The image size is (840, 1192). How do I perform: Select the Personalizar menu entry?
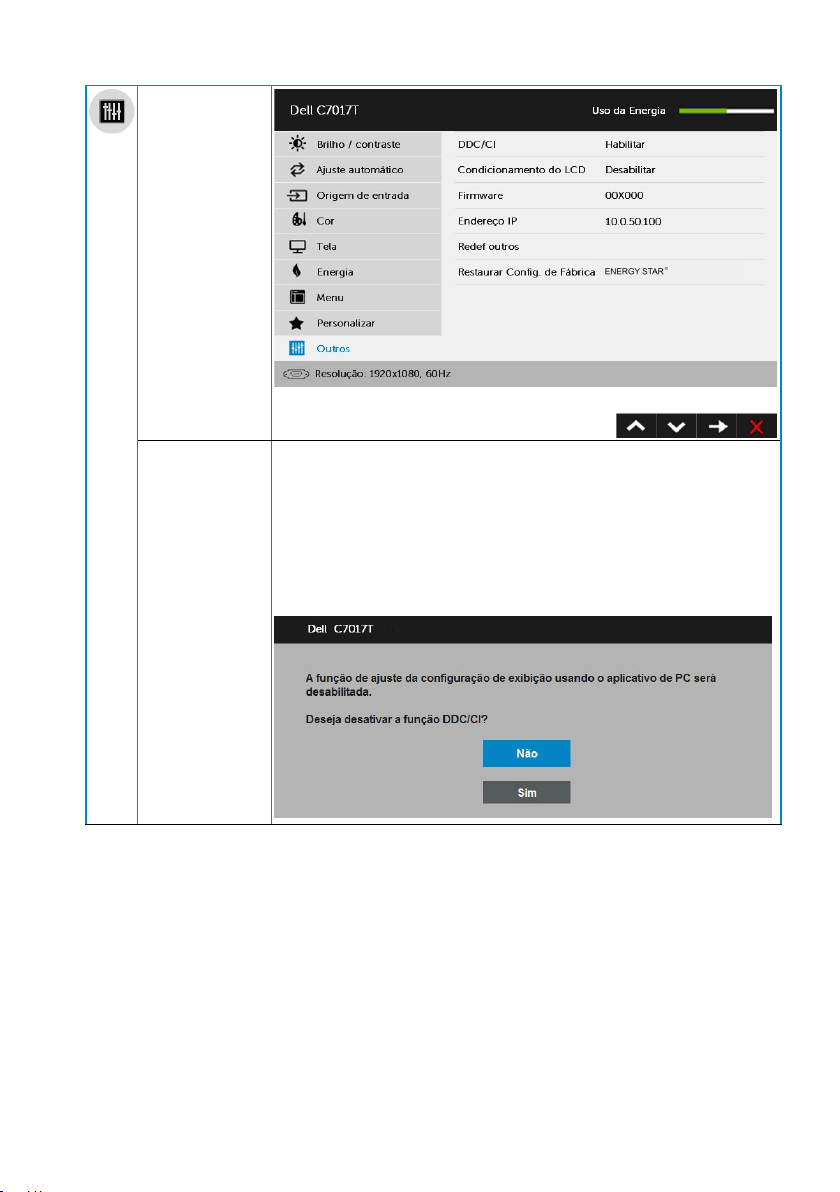[x=358, y=323]
